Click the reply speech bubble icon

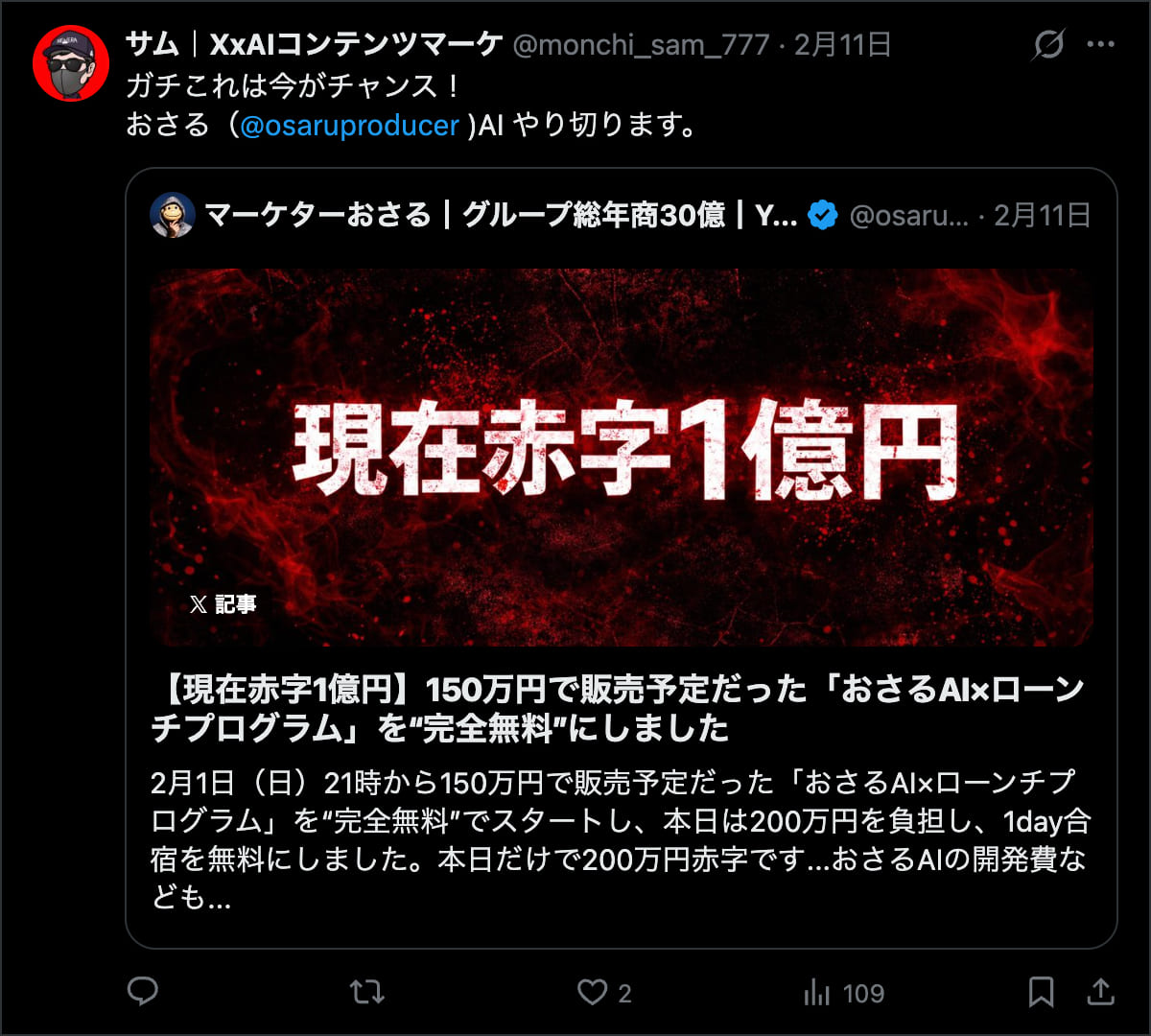[x=143, y=992]
